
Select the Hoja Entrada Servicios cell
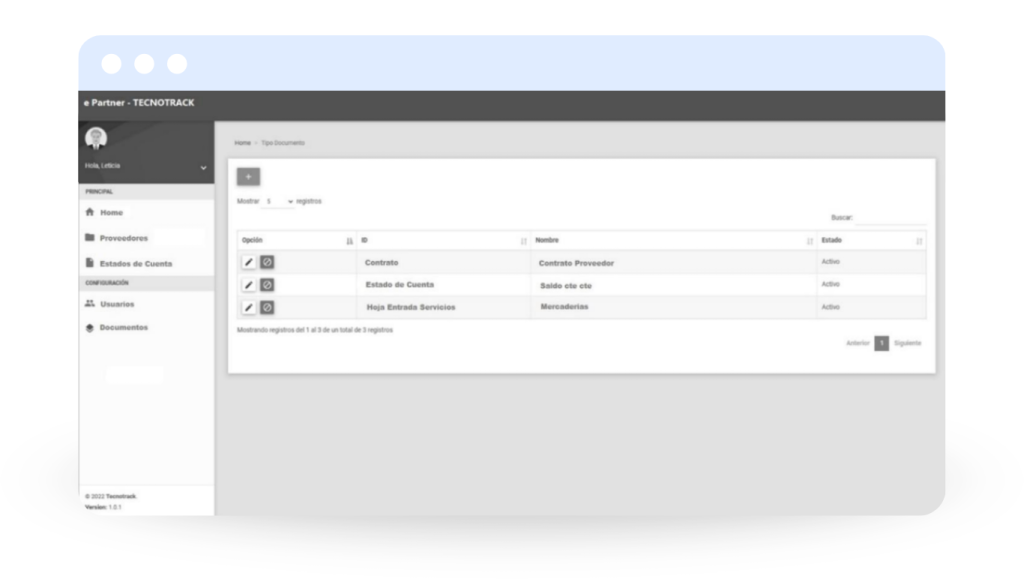411,307
